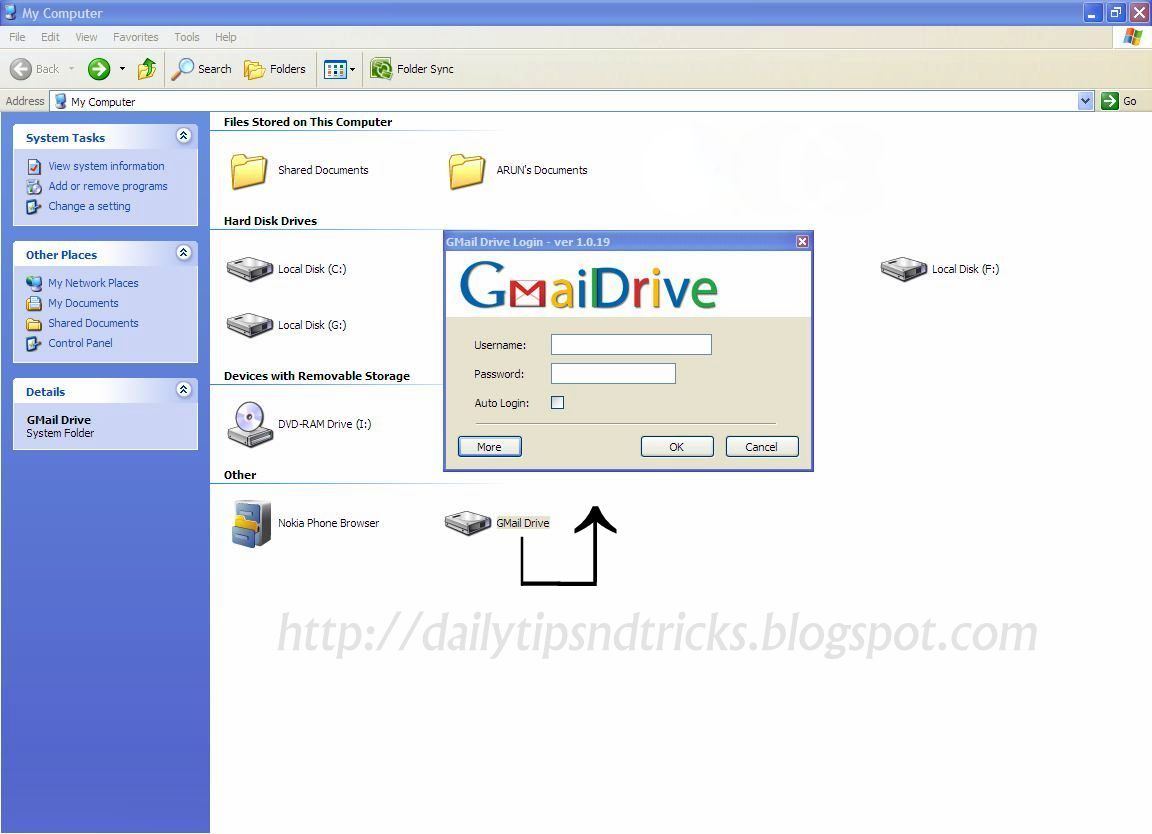Open Forward history dropdown arrow
Image resolution: width=1152 pixels, height=834 pixels.
pyautogui.click(x=122, y=69)
